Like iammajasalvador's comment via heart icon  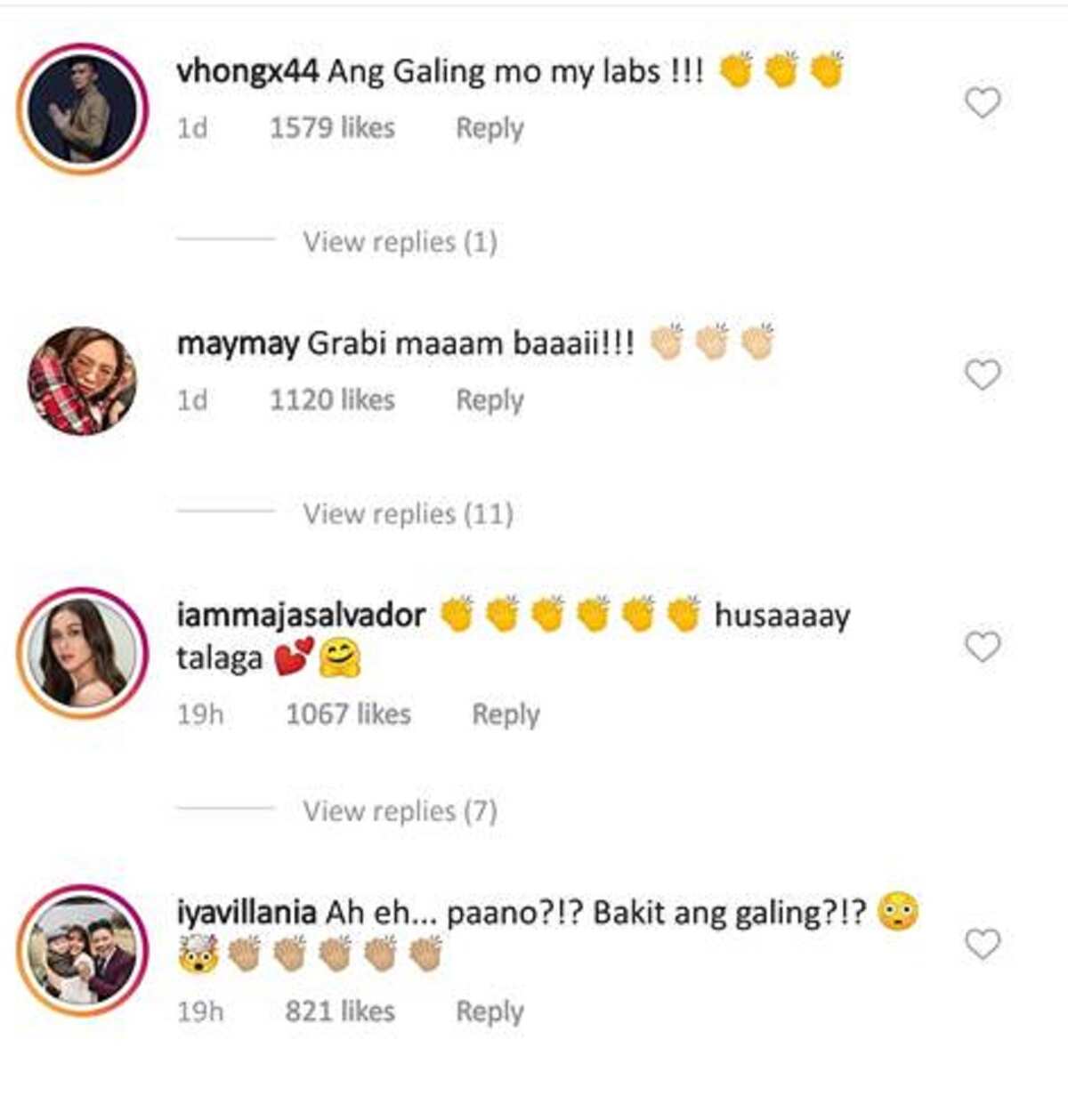tap(983, 647)
